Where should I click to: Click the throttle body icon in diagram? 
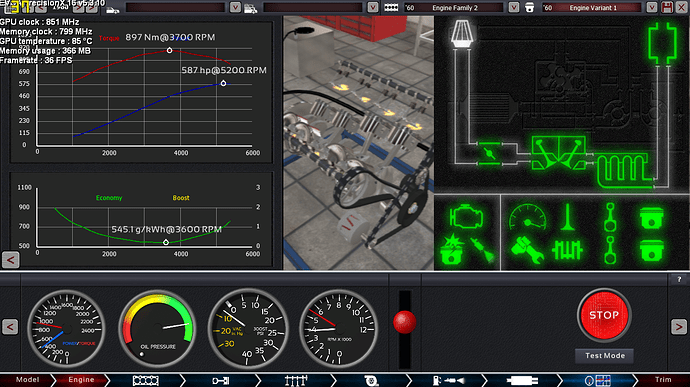point(489,153)
